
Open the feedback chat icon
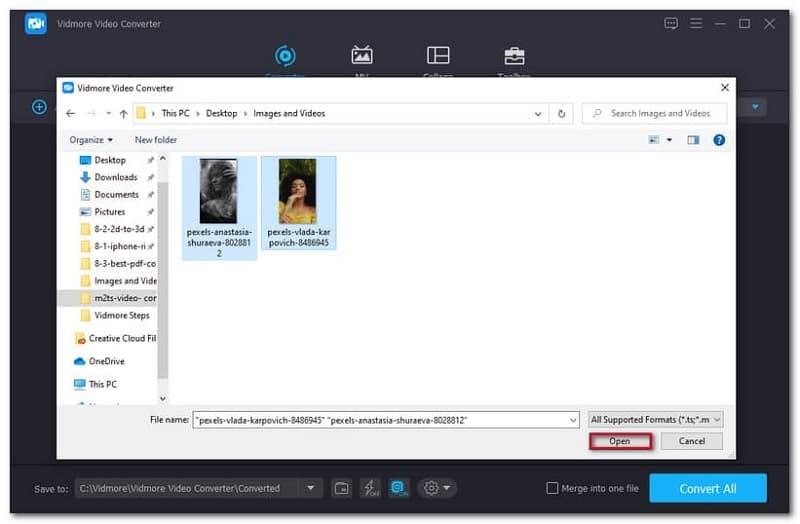tap(670, 23)
